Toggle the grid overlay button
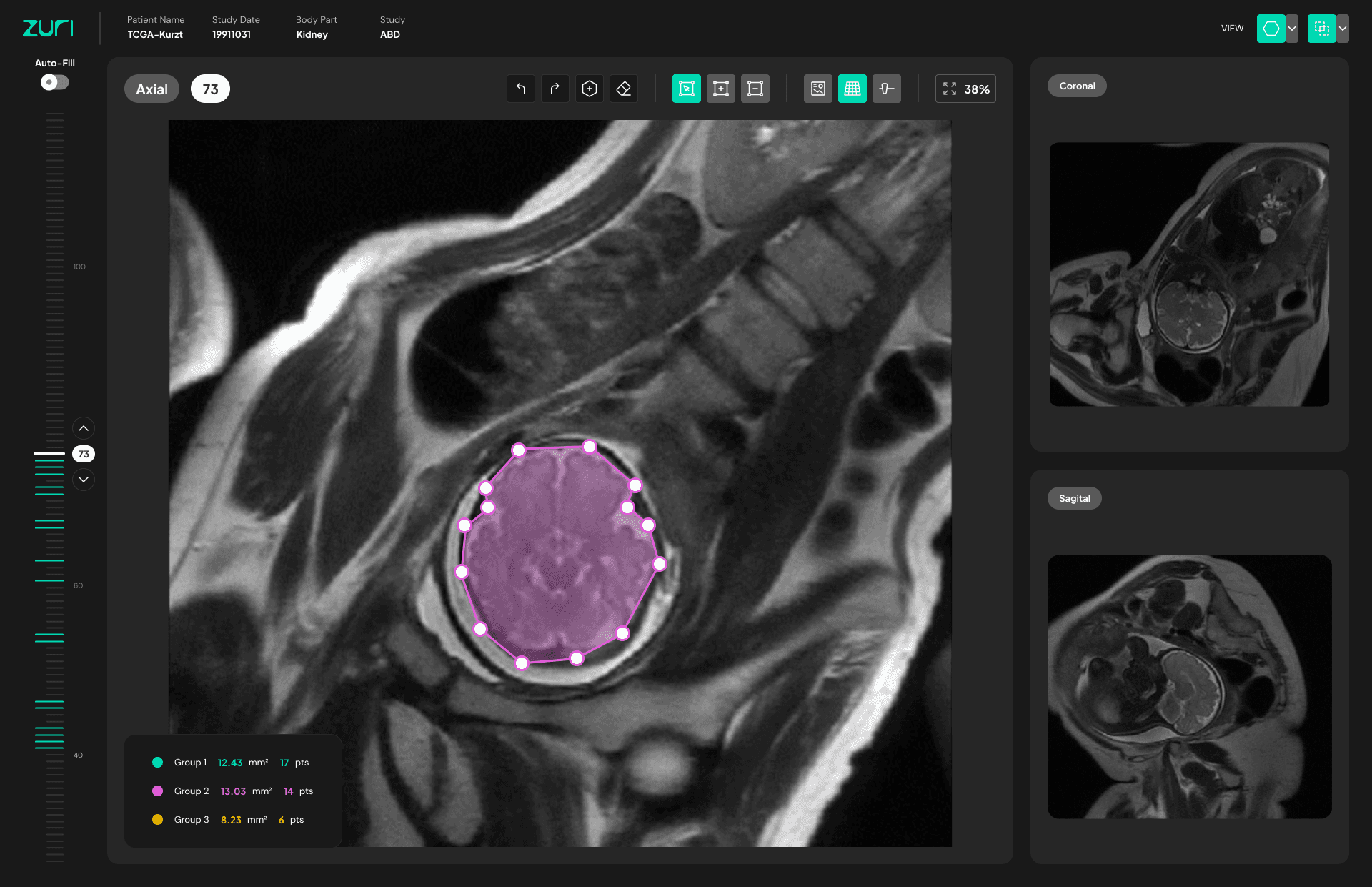The width and height of the screenshot is (1372, 887). [852, 89]
